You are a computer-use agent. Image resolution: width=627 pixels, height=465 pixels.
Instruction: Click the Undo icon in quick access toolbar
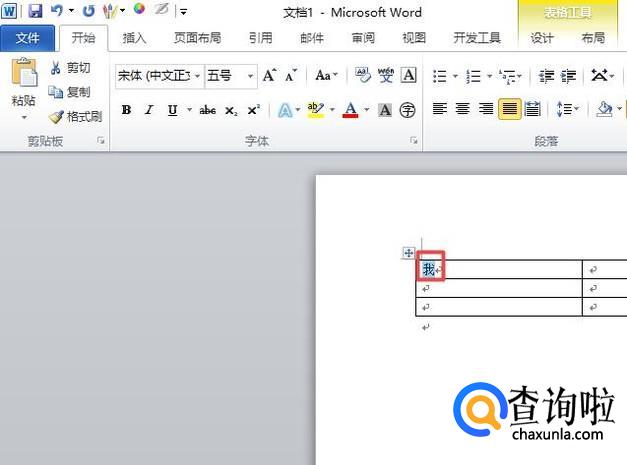(x=56, y=11)
